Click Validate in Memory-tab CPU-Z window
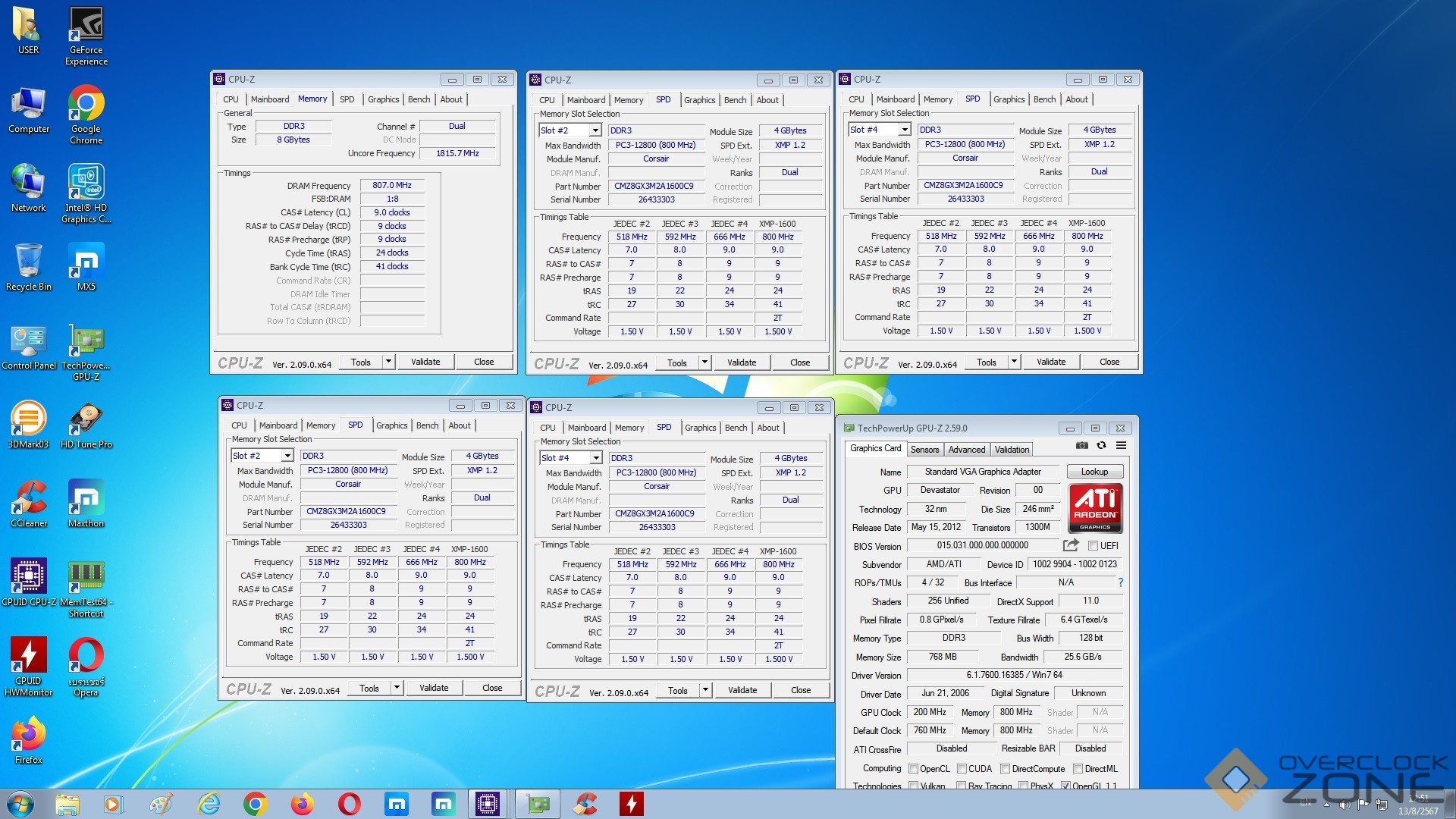Viewport: 1456px width, 819px height. click(425, 362)
